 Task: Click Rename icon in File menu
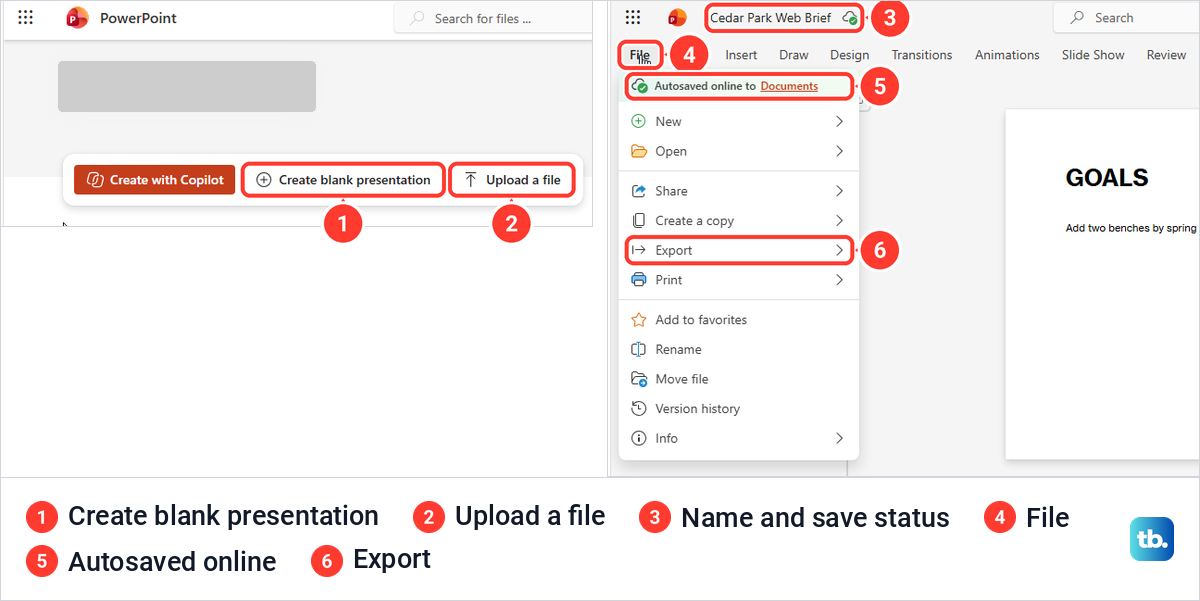(x=639, y=349)
